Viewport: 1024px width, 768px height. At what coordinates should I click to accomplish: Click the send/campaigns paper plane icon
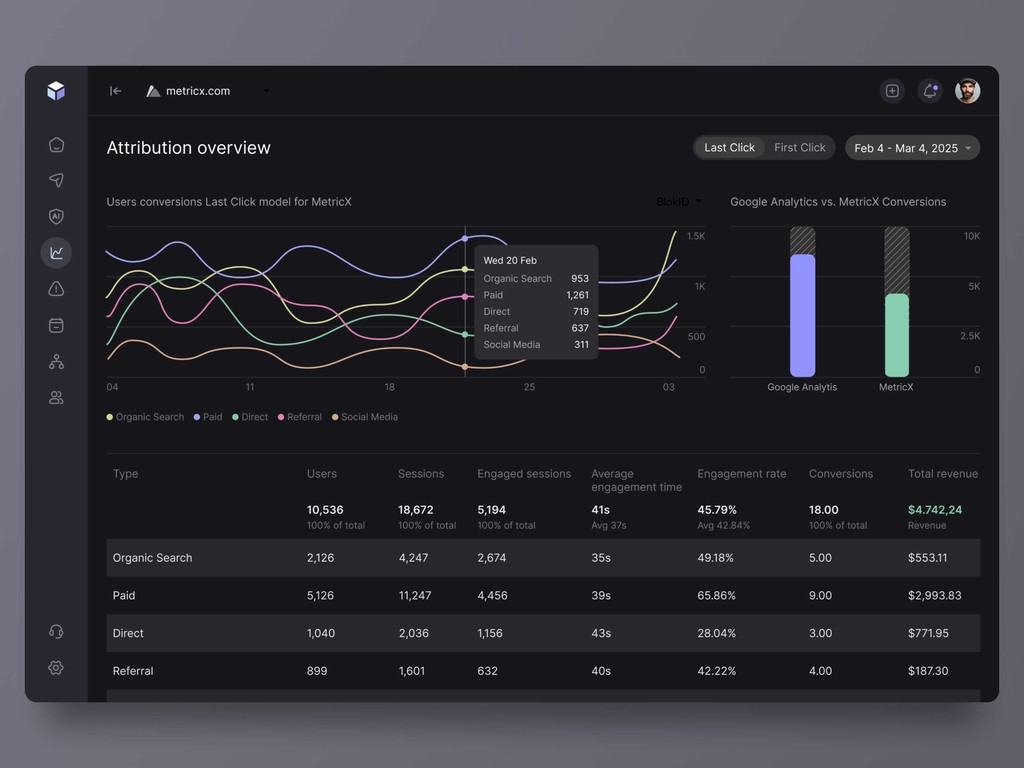[56, 180]
